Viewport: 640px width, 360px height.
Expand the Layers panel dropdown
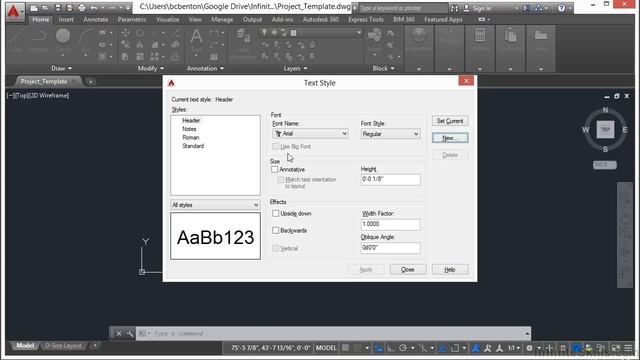point(296,69)
